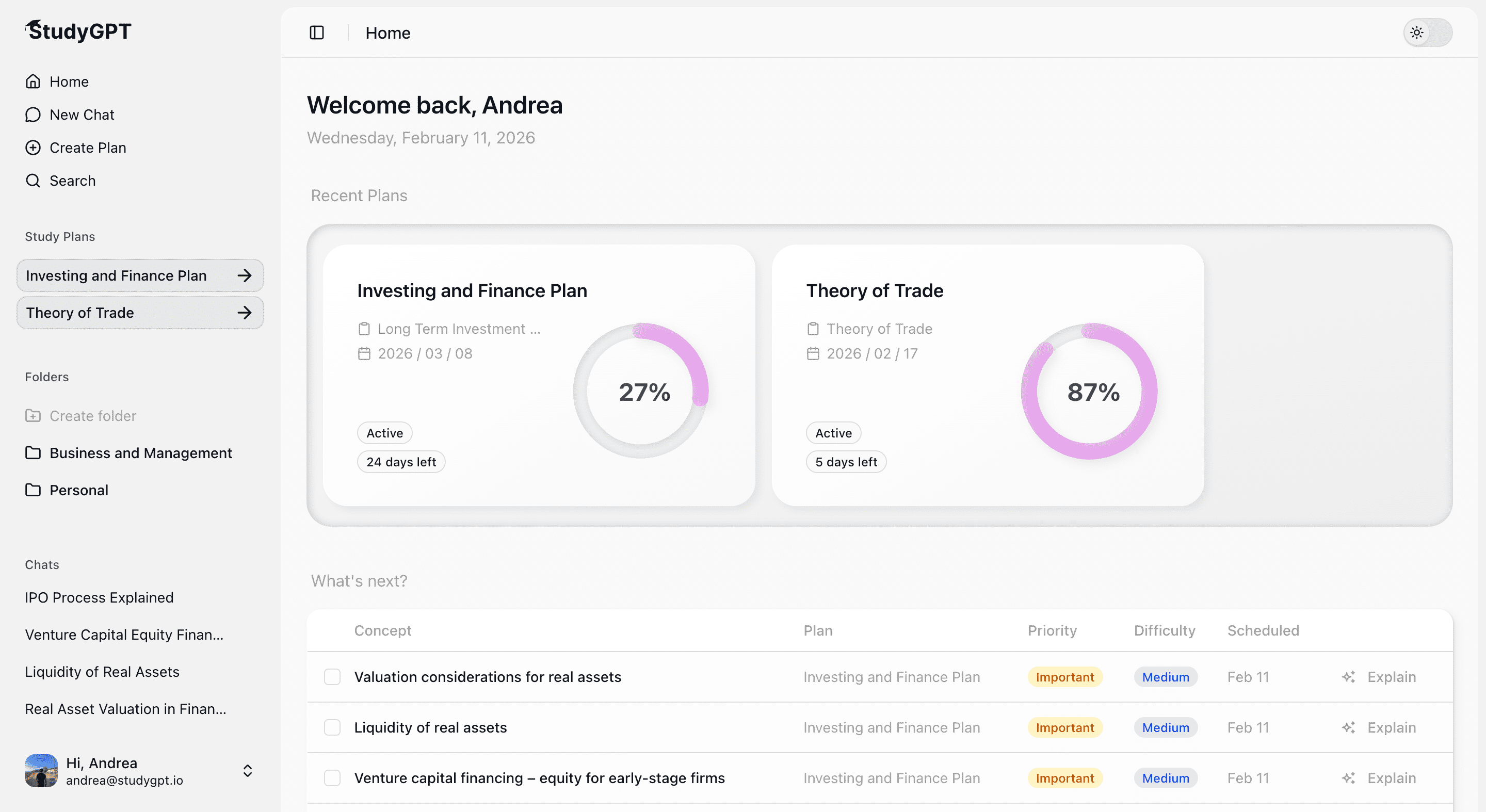
Task: Click the Create folder icon
Action: tap(33, 416)
